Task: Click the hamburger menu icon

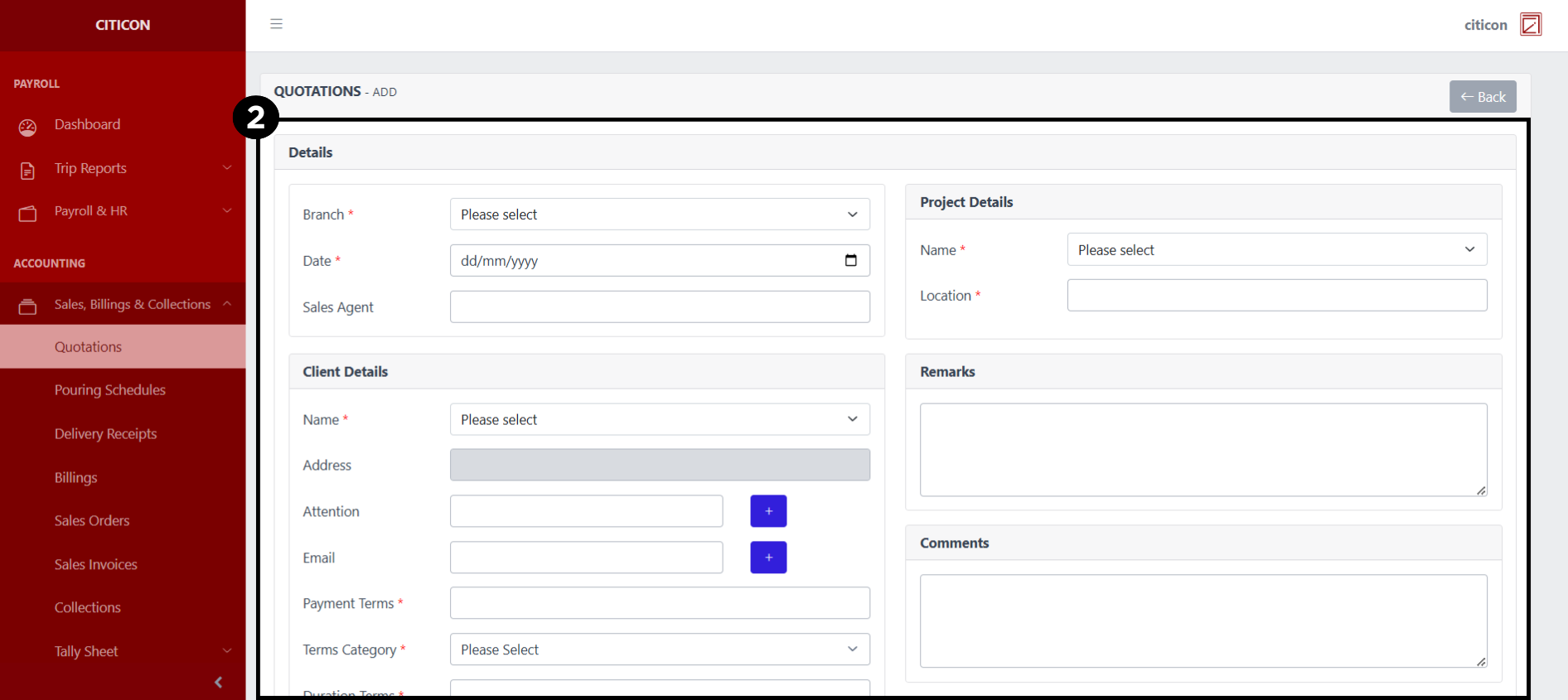Action: point(276,24)
